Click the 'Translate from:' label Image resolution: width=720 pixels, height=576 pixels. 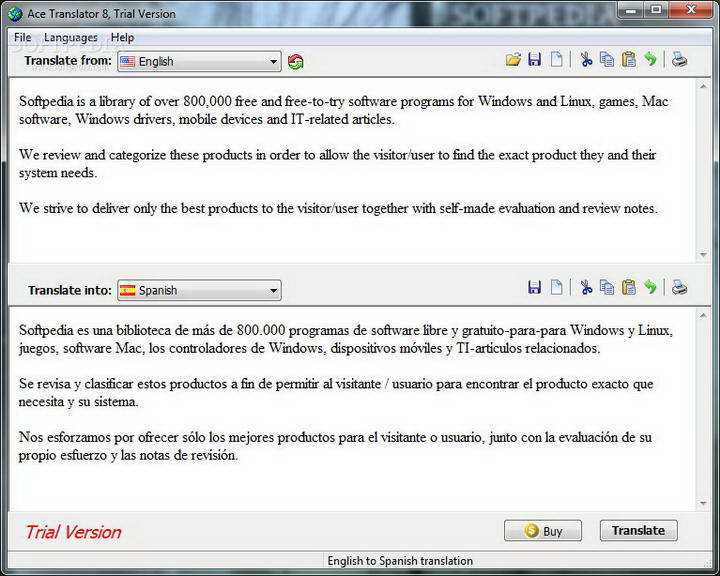tap(68, 61)
